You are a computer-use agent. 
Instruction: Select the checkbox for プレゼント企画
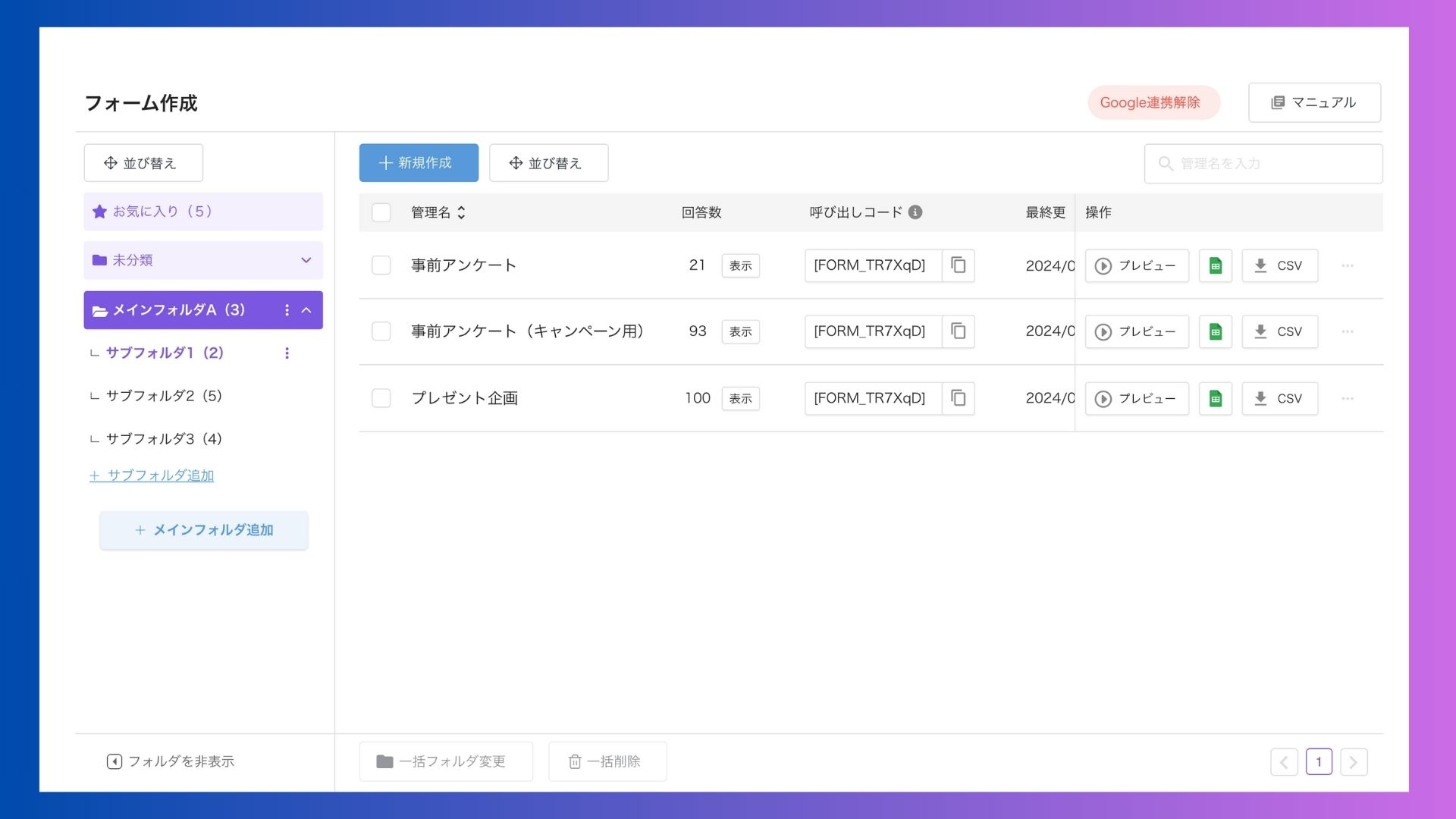381,398
